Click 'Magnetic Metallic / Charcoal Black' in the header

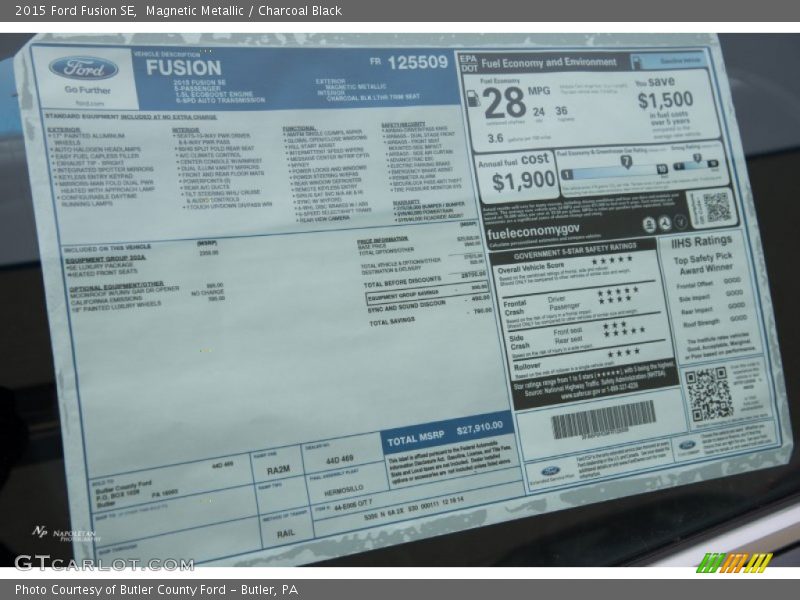[x=244, y=11]
